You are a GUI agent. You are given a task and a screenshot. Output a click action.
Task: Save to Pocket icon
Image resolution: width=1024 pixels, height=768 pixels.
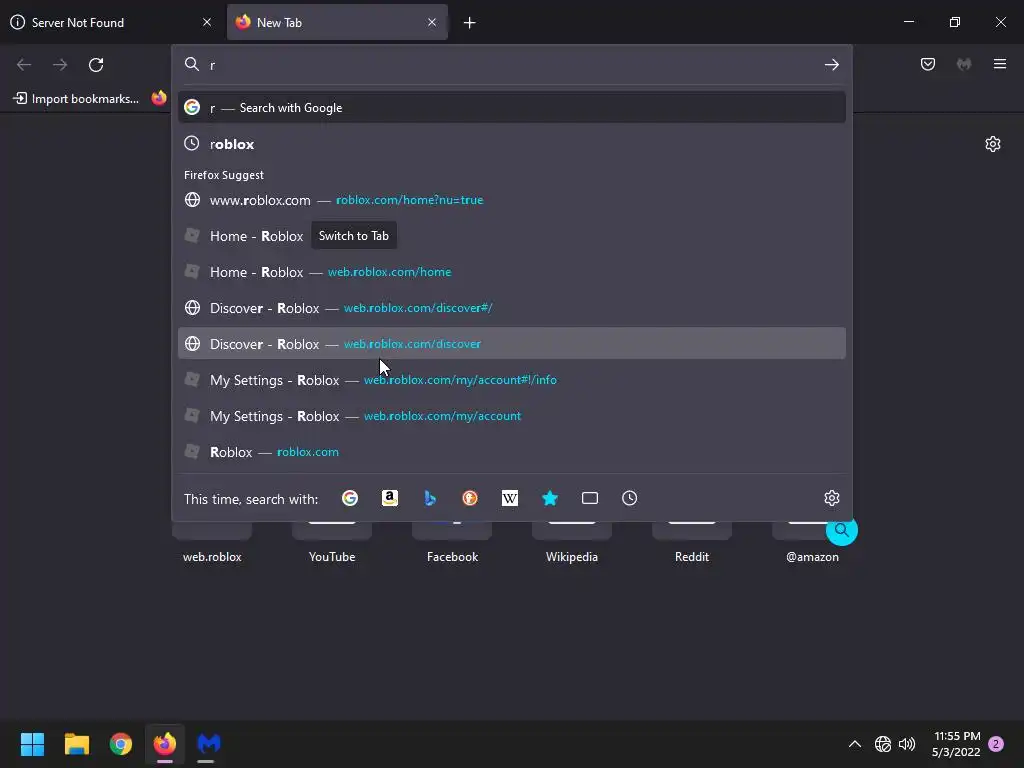(928, 64)
